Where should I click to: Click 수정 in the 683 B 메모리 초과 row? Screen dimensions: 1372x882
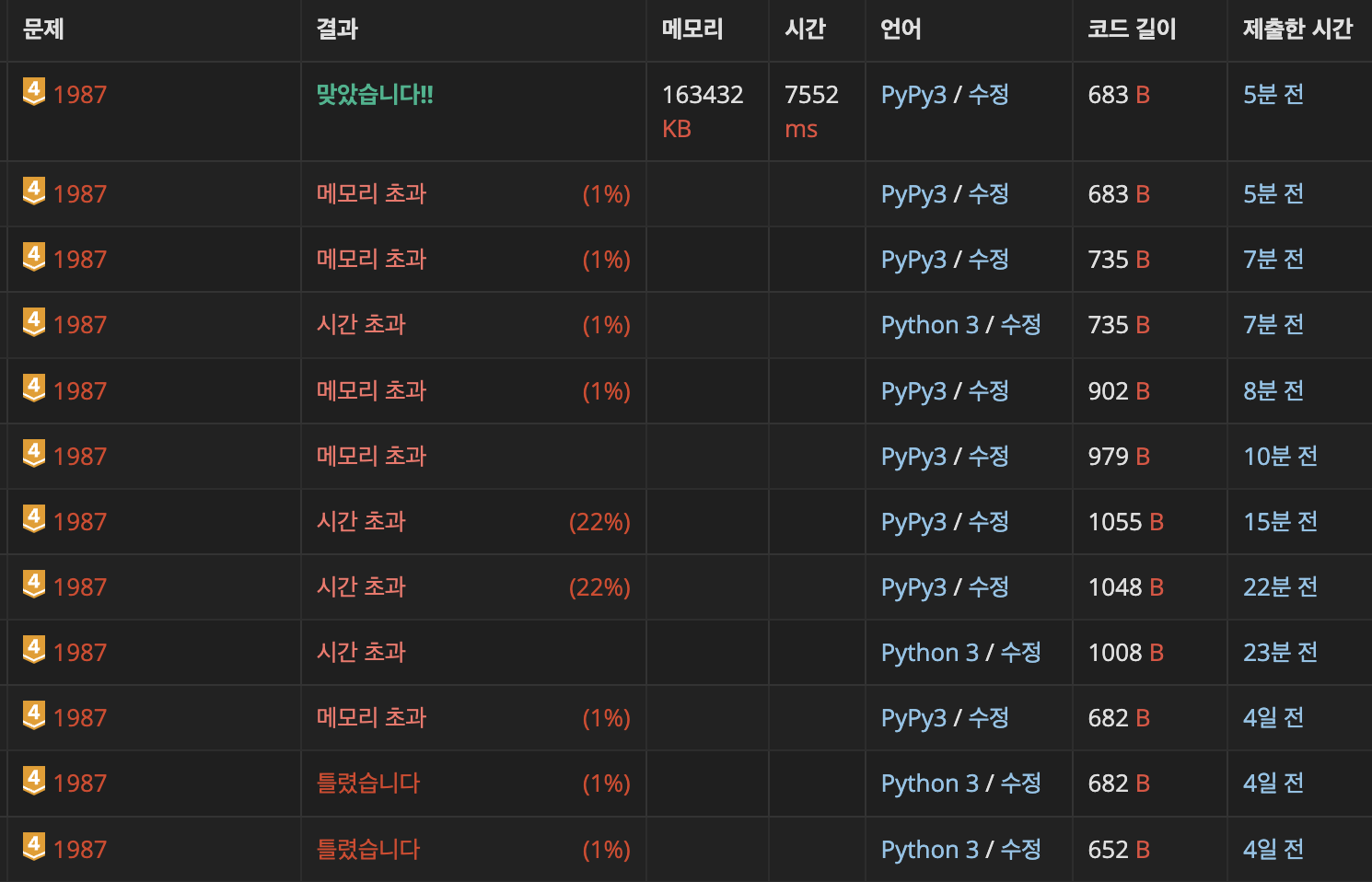pyautogui.click(x=988, y=194)
